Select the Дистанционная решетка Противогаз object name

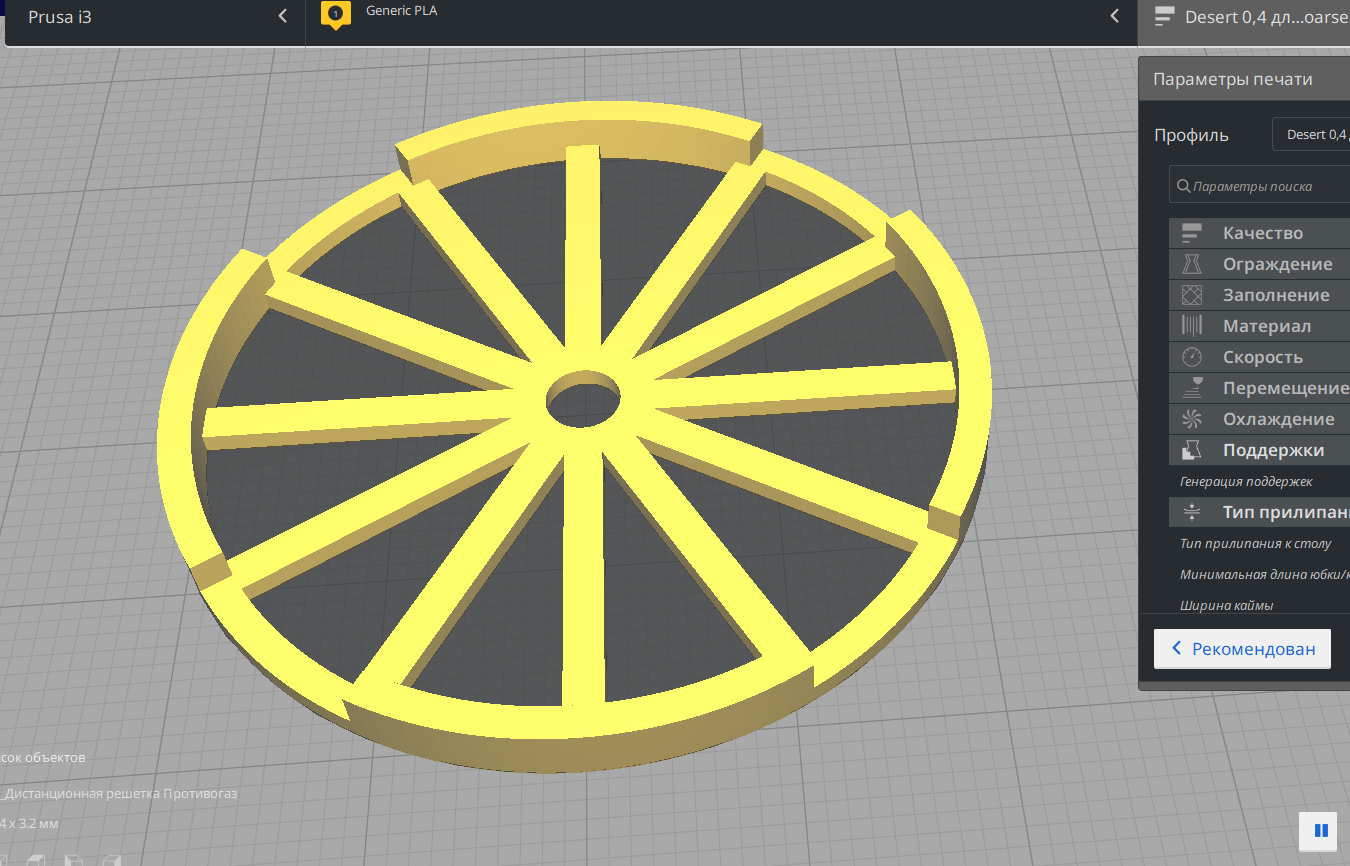tap(121, 793)
